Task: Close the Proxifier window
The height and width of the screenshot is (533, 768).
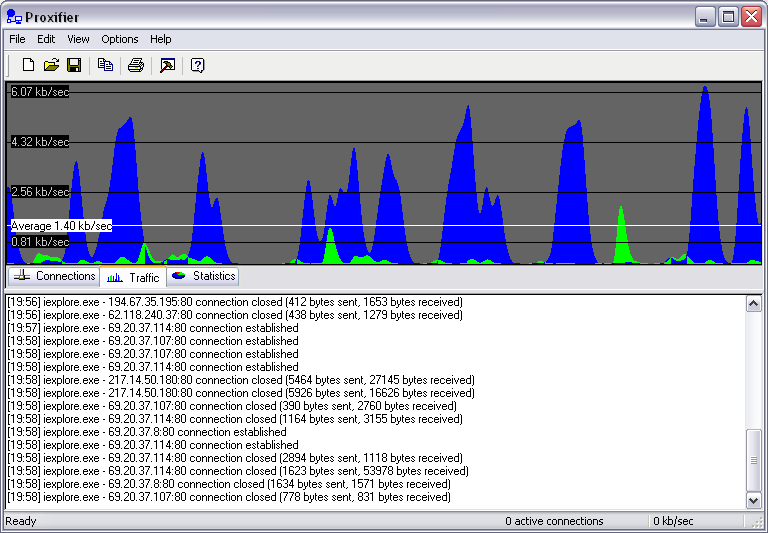Action: [x=751, y=17]
